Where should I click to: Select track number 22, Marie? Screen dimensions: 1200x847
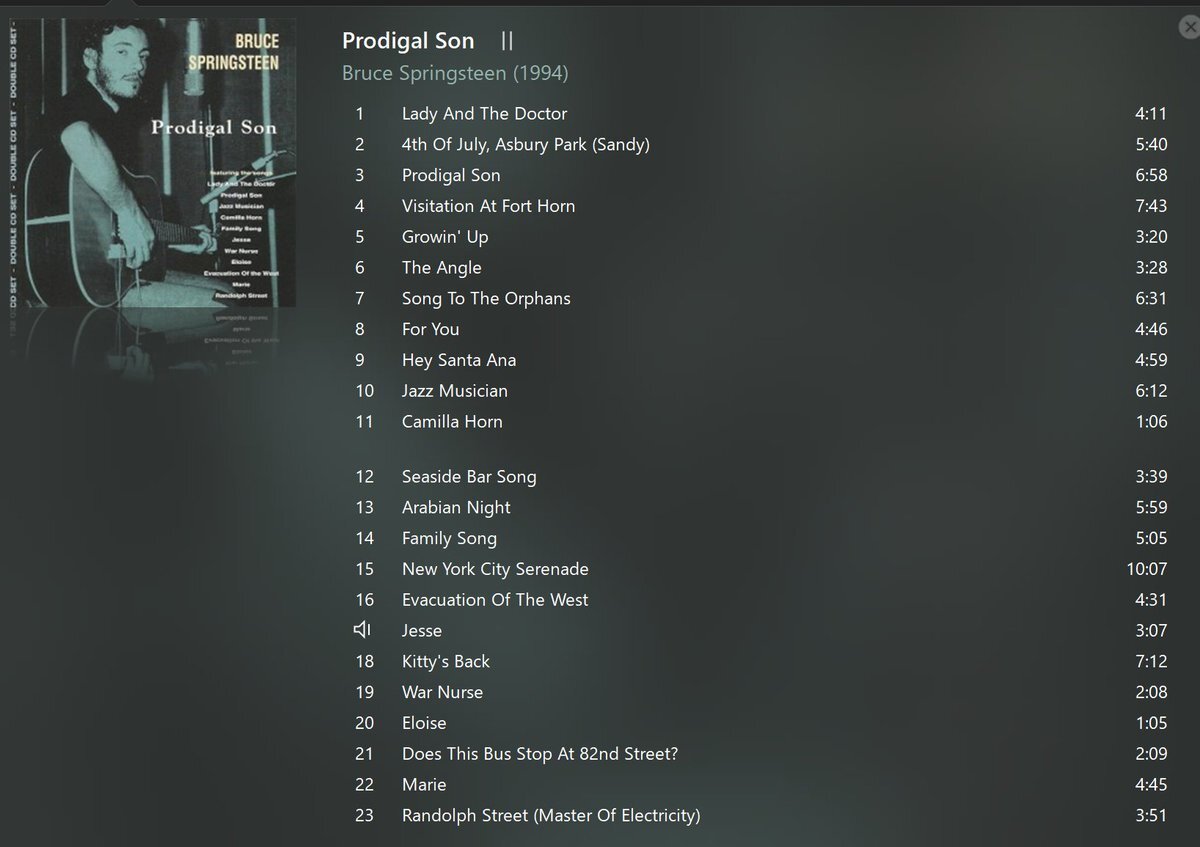point(761,785)
